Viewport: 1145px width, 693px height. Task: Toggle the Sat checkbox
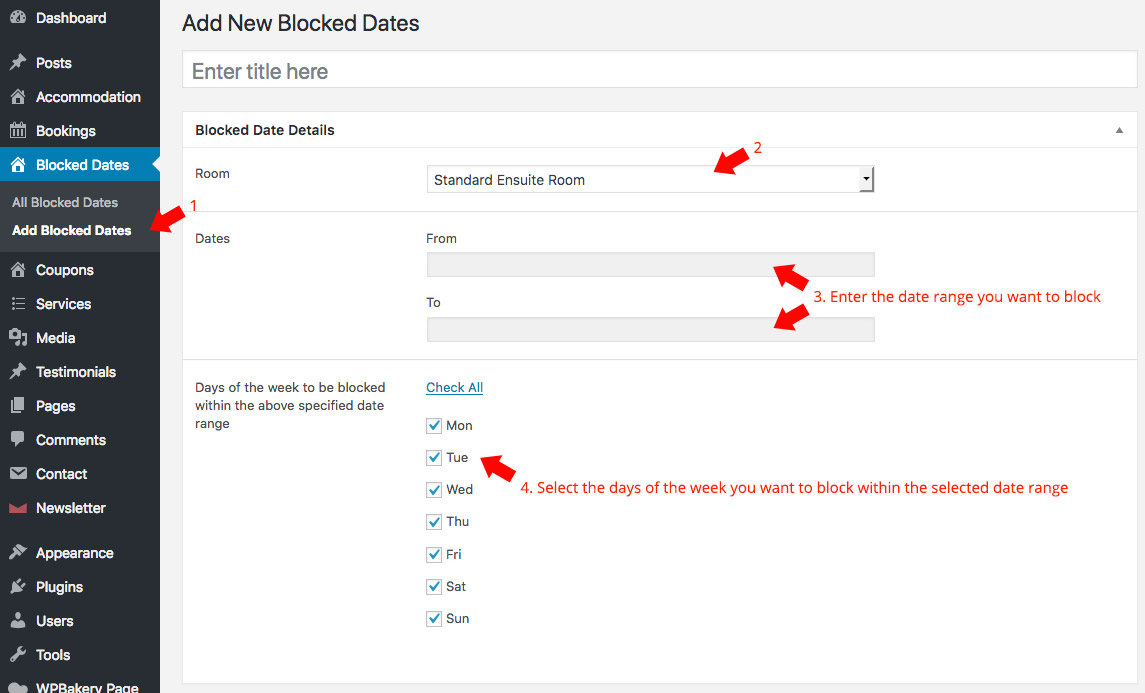(x=434, y=587)
